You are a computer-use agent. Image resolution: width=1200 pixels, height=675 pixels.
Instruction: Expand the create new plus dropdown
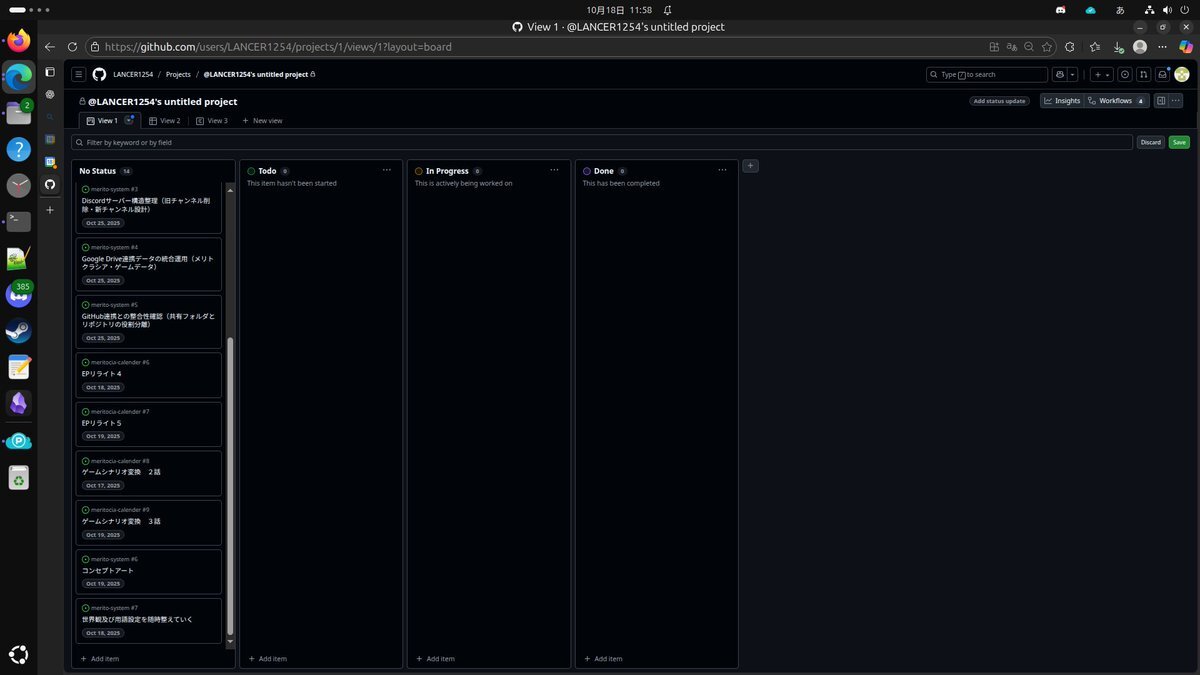pos(1101,74)
